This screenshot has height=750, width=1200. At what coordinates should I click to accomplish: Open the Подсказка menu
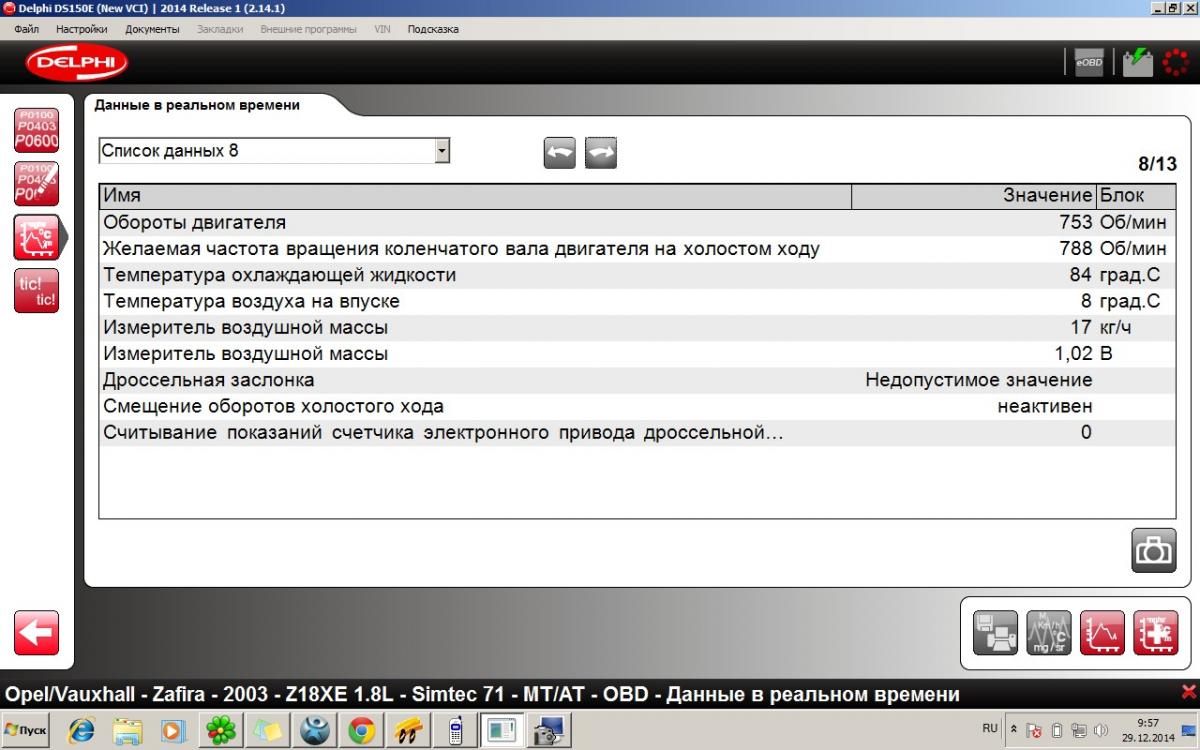[433, 29]
